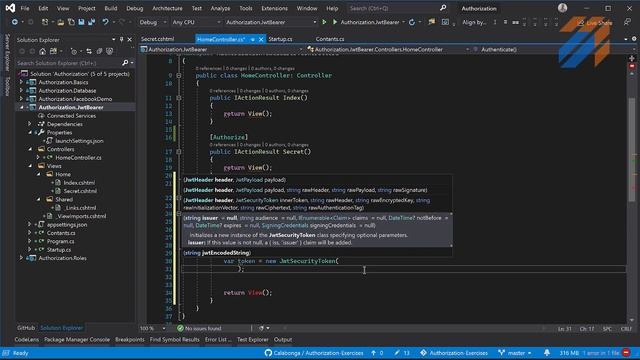Click unpushed commits arrow indicator
640x360 pixels.
pos(377,353)
